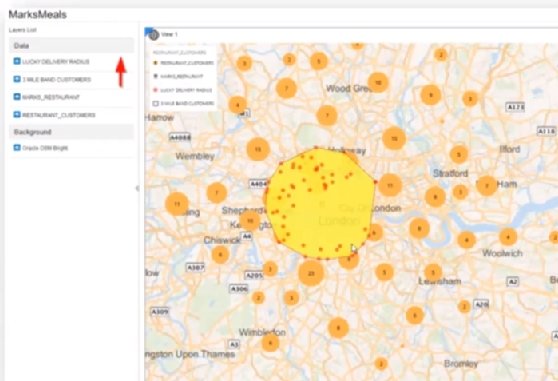This screenshot has height=381, width=558.
Task: Click the orange 23 customer cluster marker
Action: (x=311, y=273)
